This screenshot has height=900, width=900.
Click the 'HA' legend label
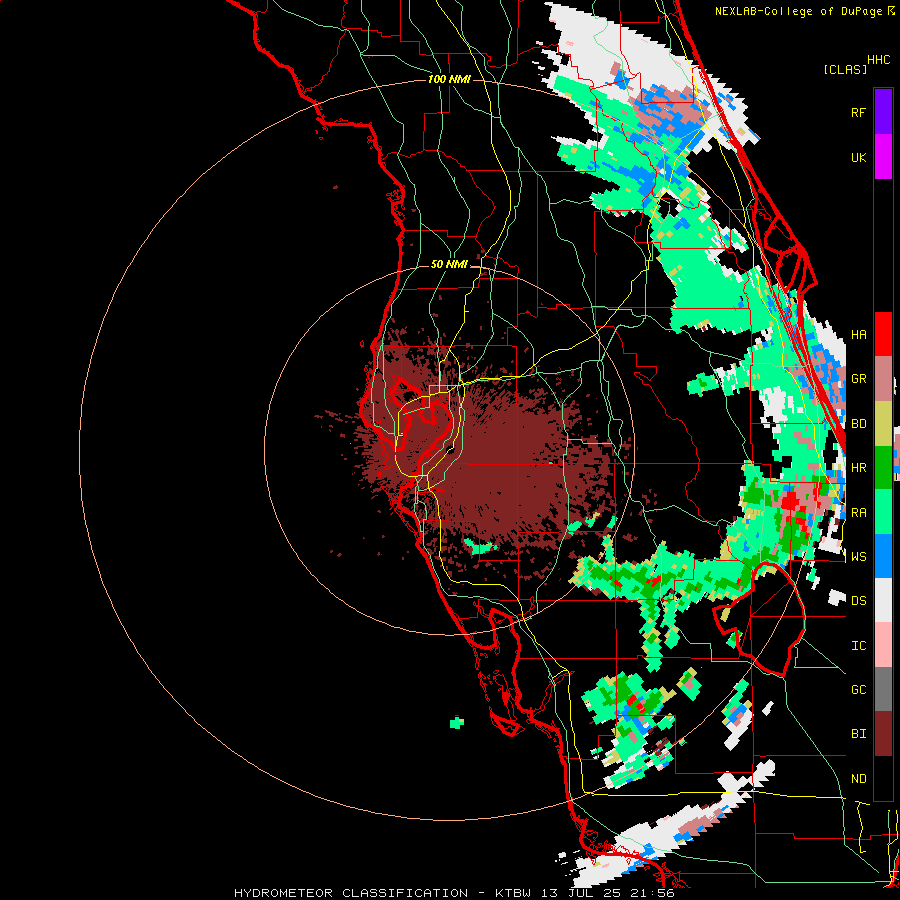coord(858,334)
